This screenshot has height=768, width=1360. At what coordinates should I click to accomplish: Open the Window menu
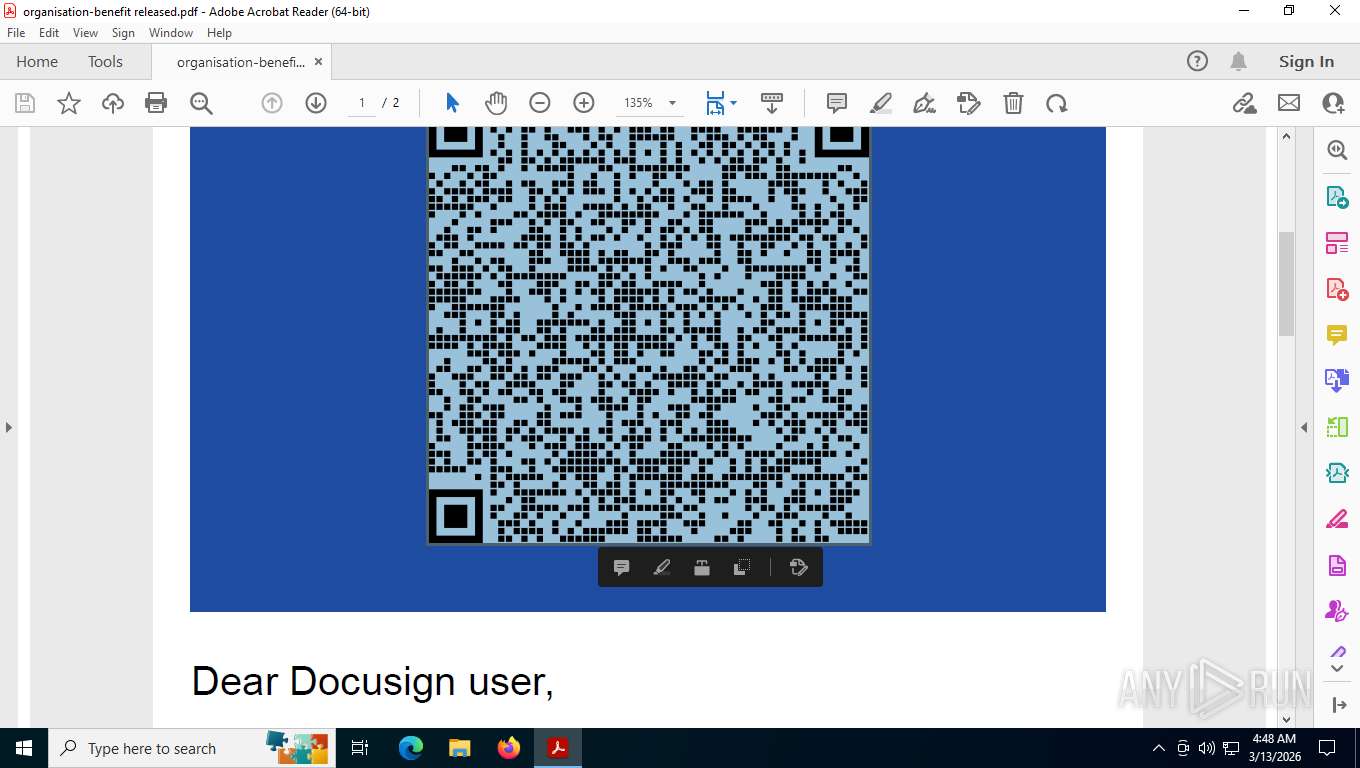(171, 33)
